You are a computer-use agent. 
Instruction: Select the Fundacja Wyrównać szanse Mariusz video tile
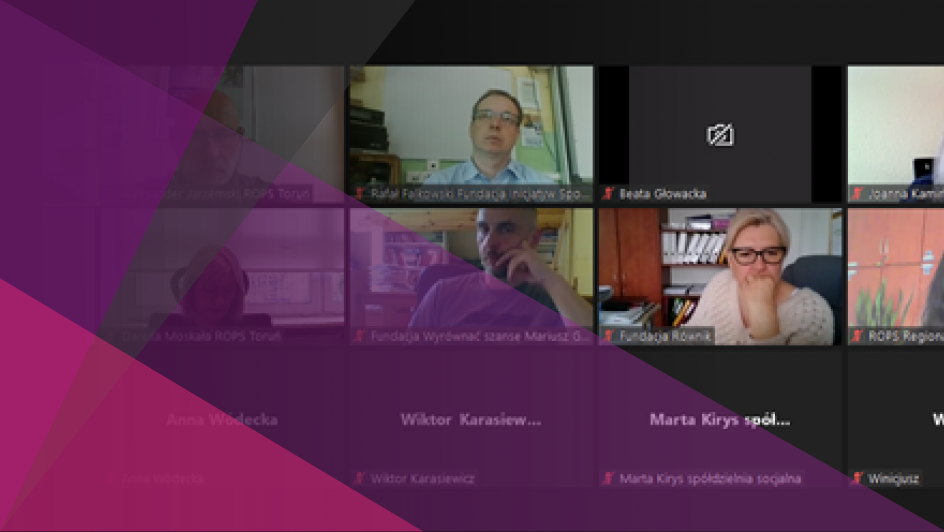click(471, 276)
